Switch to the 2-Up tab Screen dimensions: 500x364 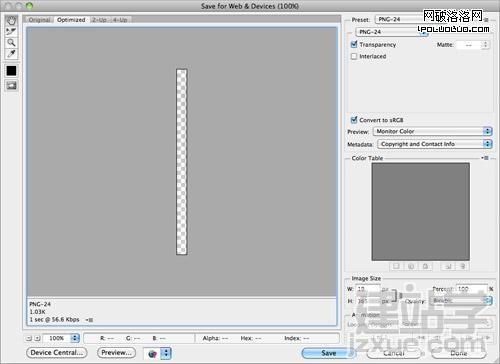[x=99, y=20]
